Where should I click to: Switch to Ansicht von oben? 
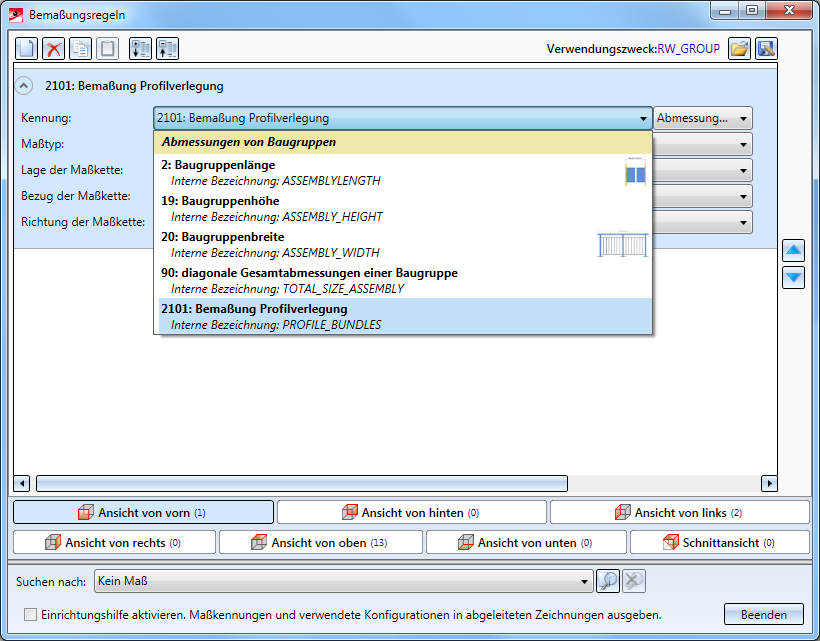[x=321, y=542]
